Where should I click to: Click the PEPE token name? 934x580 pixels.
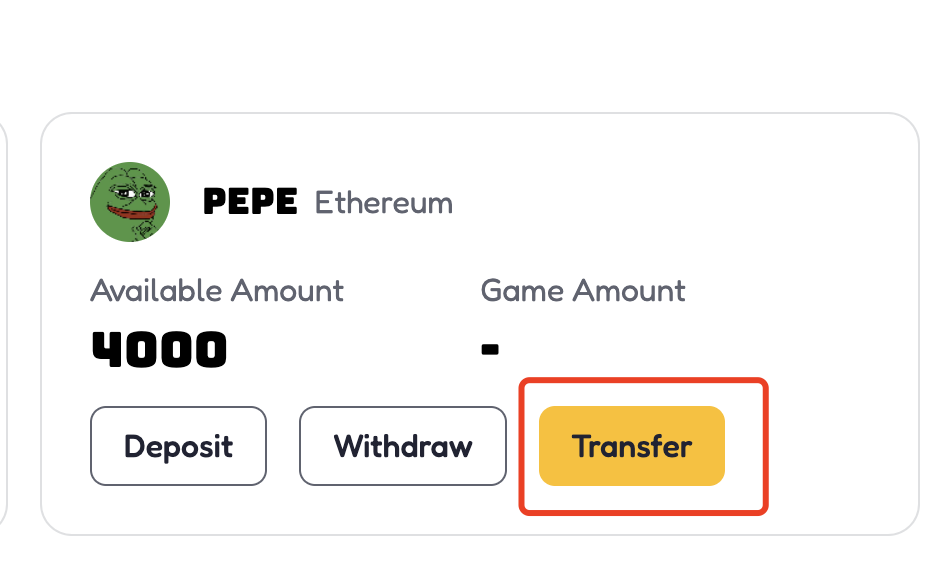(250, 201)
